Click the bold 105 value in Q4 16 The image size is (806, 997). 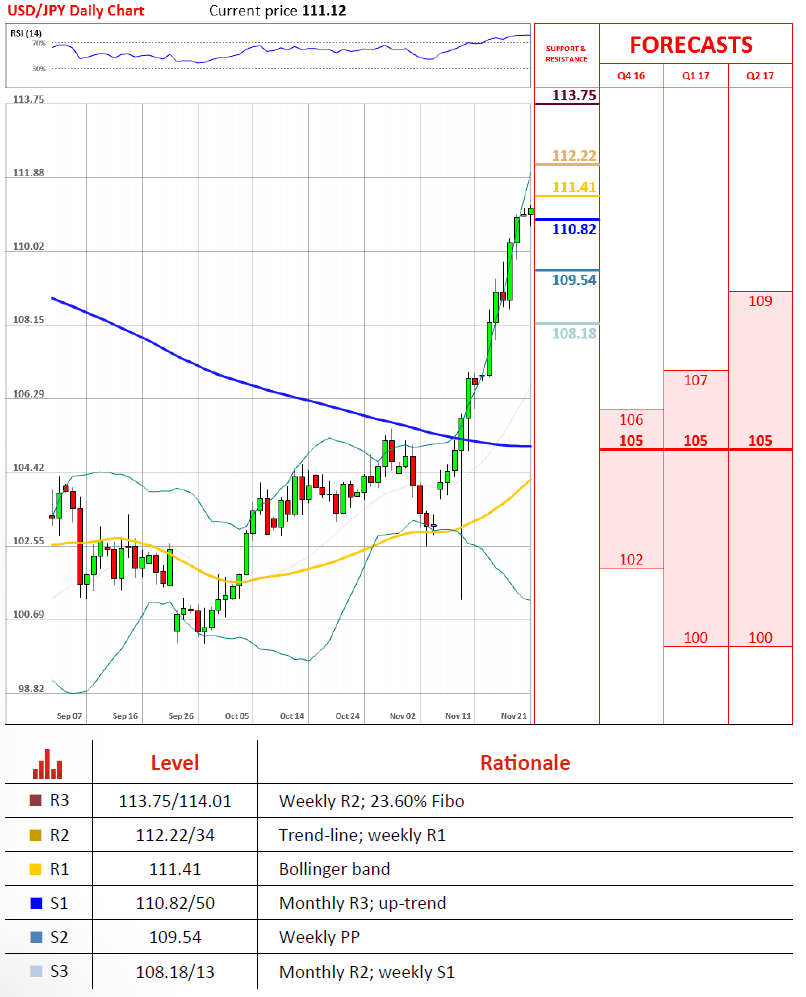tap(631, 441)
